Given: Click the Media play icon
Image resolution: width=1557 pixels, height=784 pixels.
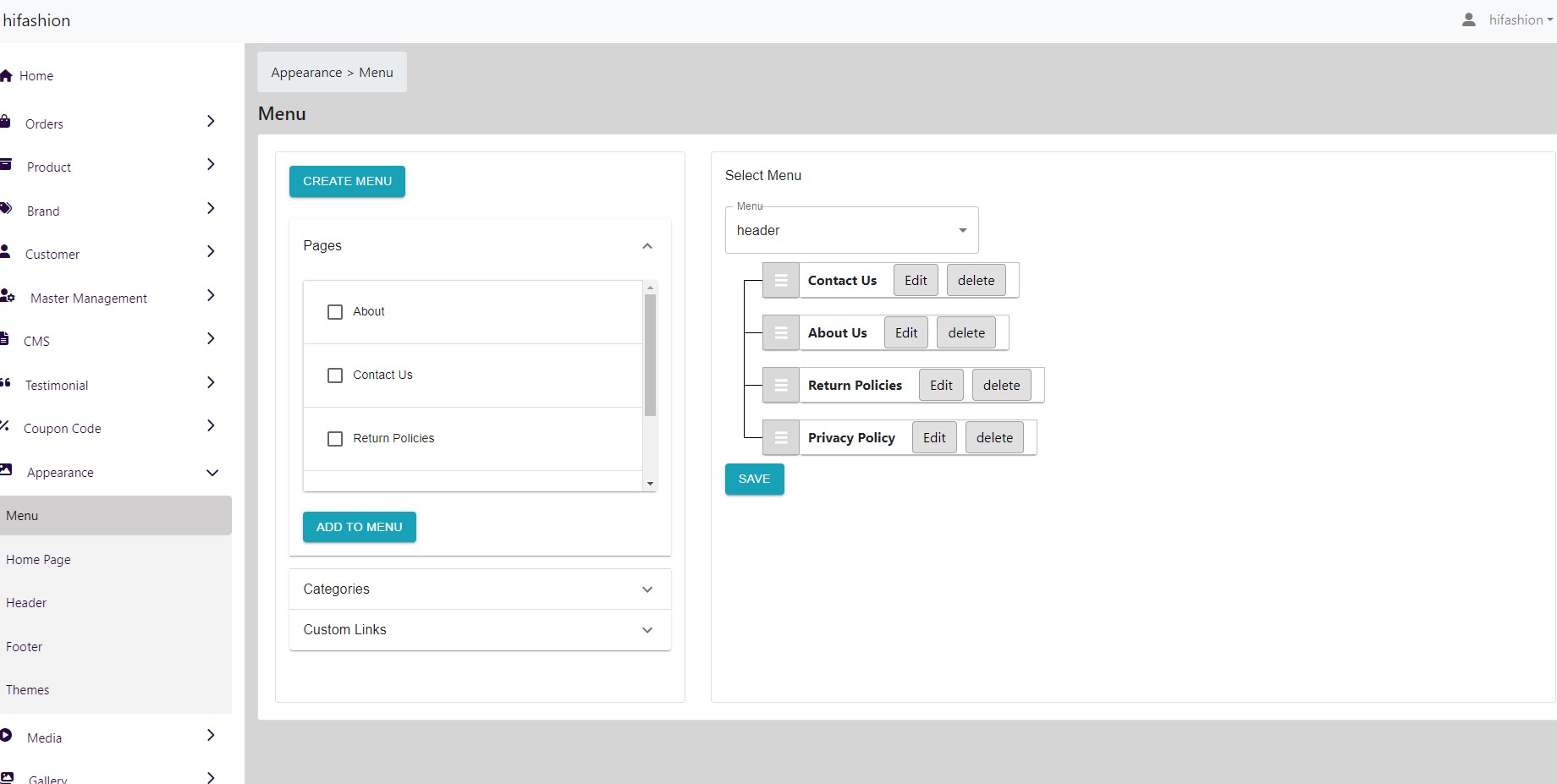Looking at the screenshot, I should (6, 735).
